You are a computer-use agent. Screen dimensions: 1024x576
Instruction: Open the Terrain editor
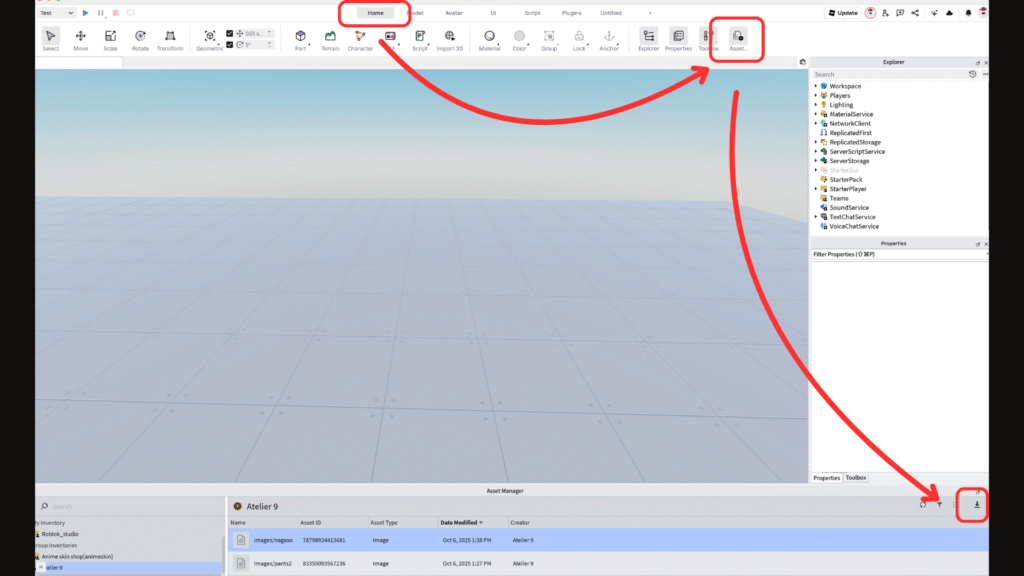coord(330,39)
